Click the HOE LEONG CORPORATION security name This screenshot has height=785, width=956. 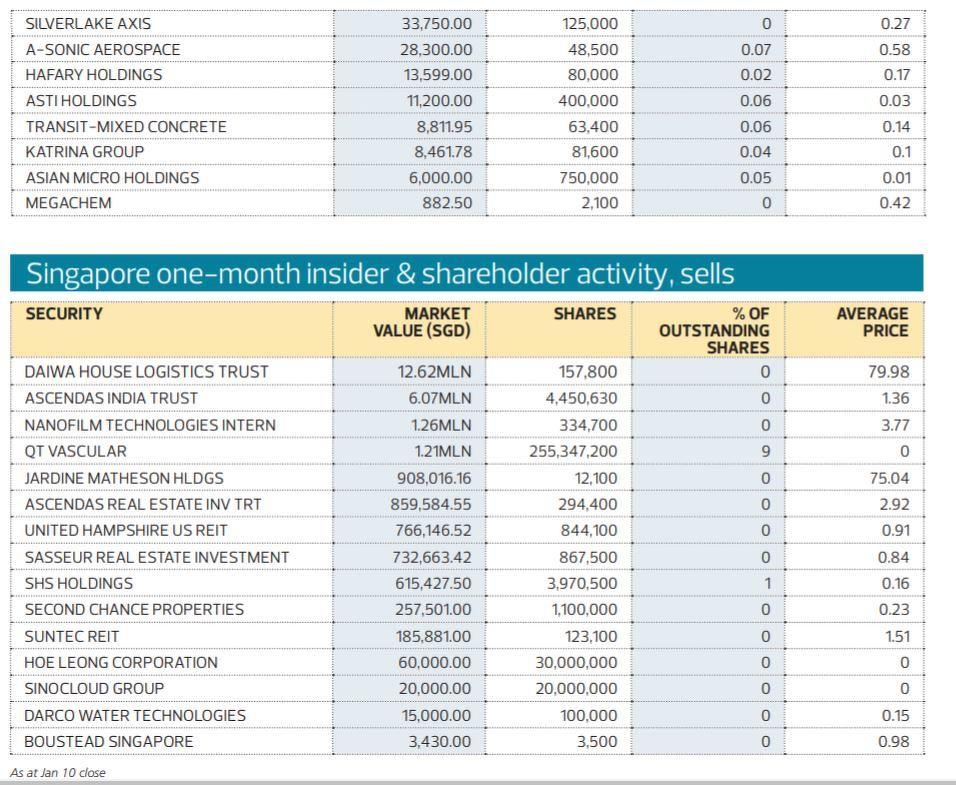pyautogui.click(x=120, y=662)
